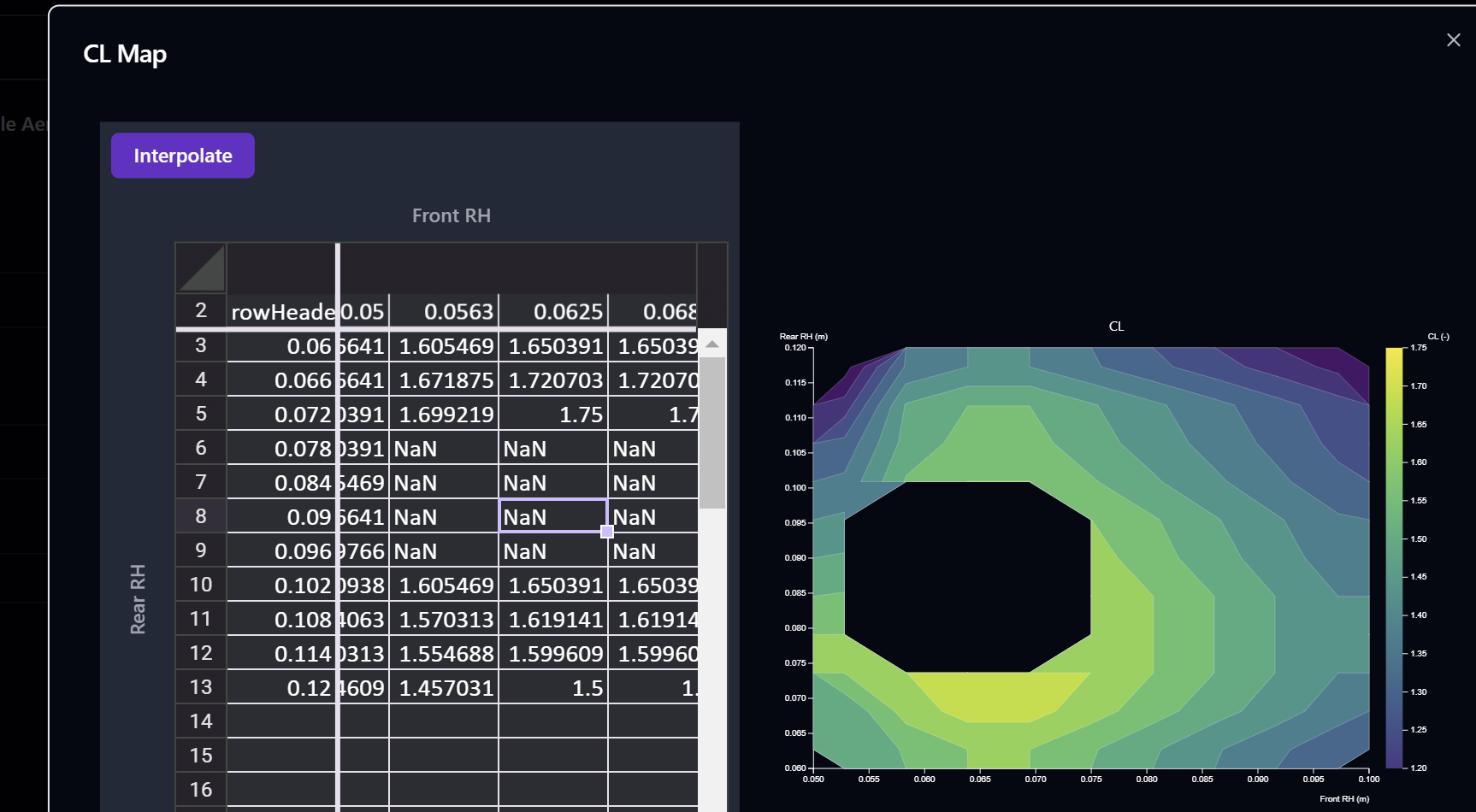Select the 0.05 column header cell

pyautogui.click(x=363, y=311)
